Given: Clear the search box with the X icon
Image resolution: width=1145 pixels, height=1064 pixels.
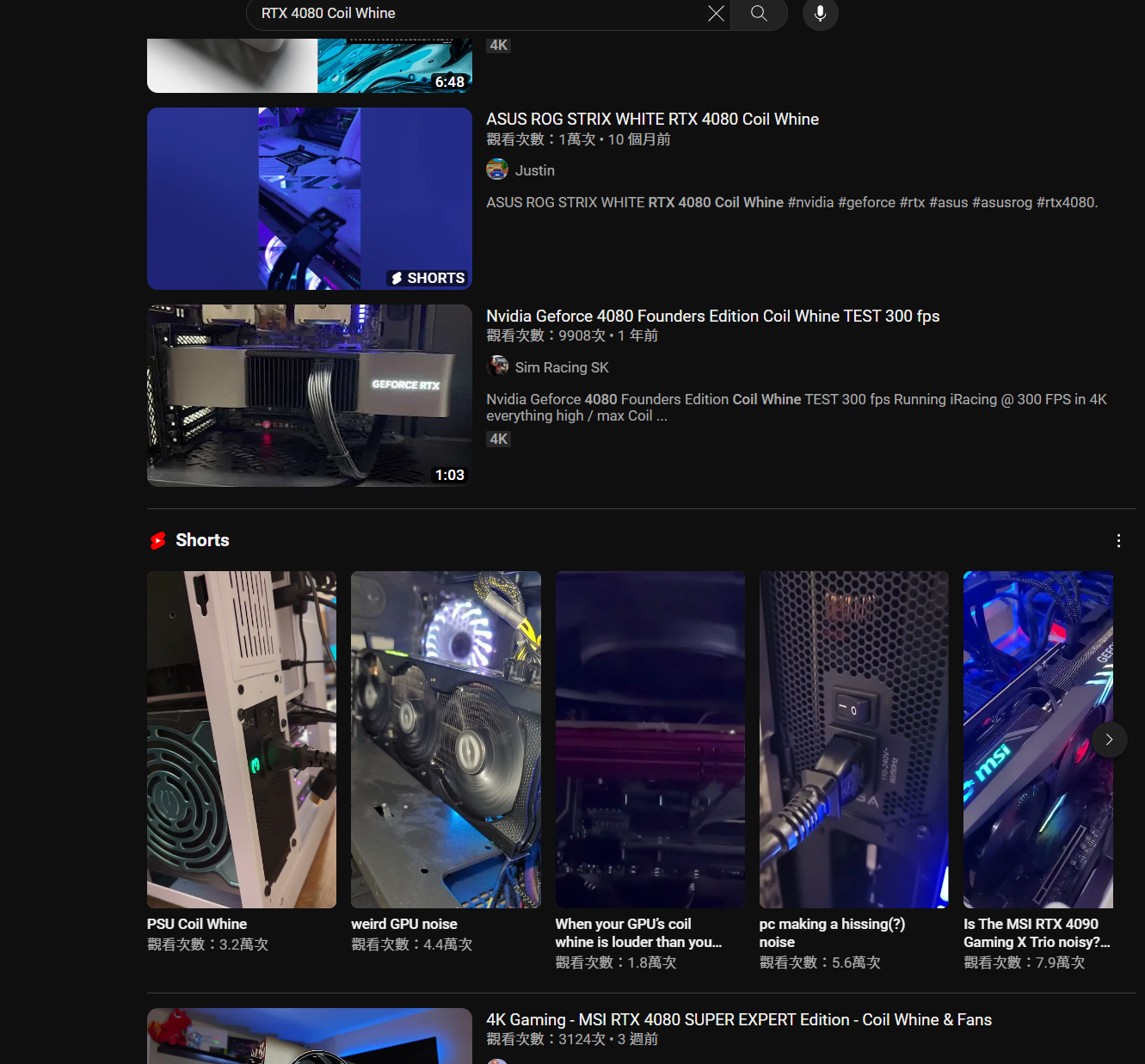Looking at the screenshot, I should coord(716,13).
